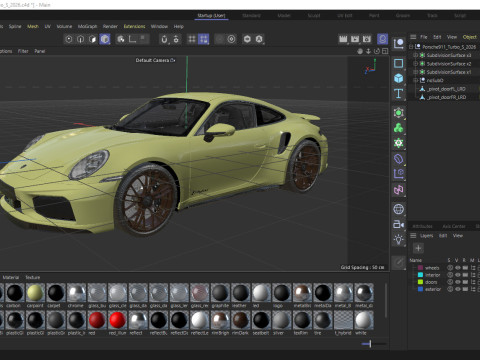The width and height of the screenshot is (480, 360).
Task: Click the purple Redshift icon on toolbar
Action: (383, 39)
